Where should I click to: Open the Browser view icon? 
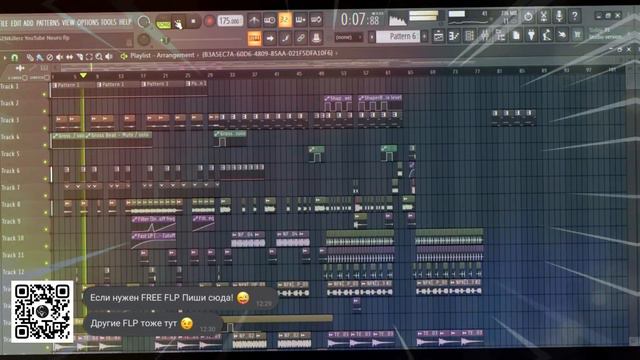[x=500, y=36]
